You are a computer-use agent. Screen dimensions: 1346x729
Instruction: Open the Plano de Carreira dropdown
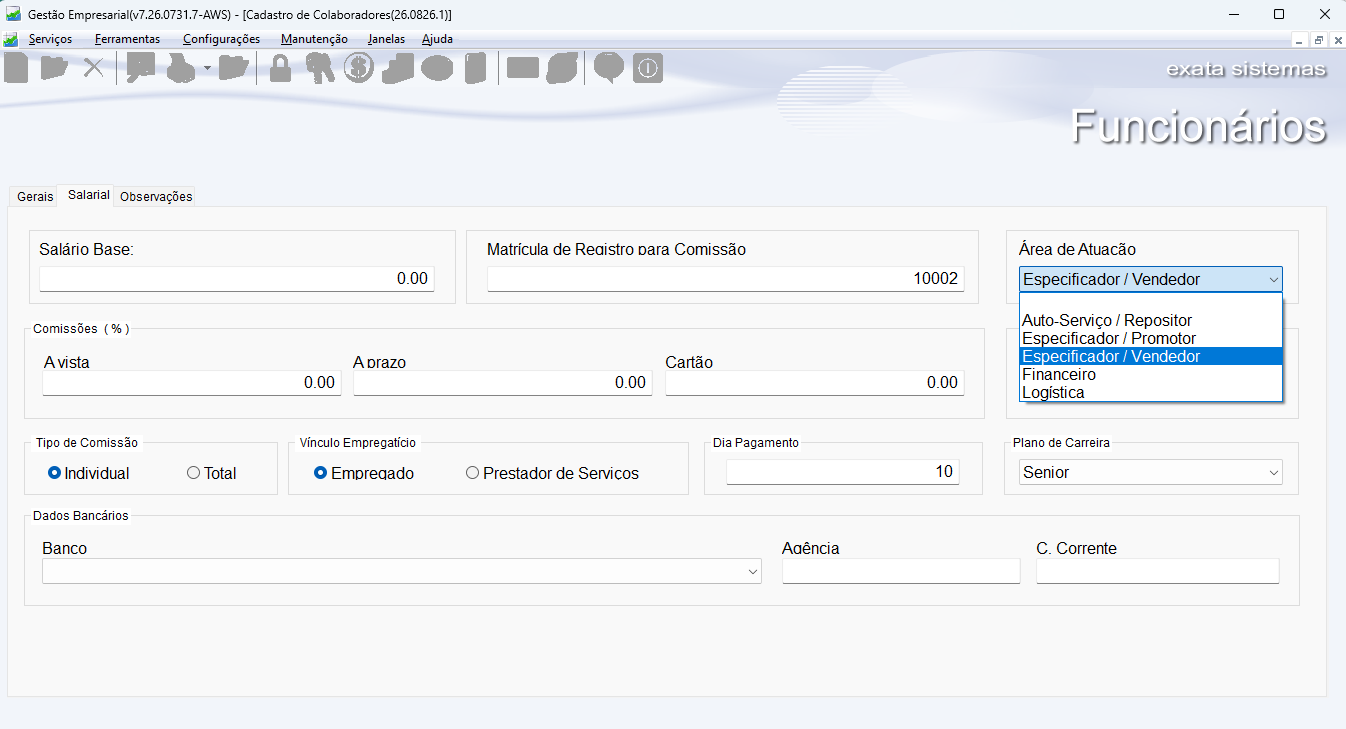point(1273,472)
